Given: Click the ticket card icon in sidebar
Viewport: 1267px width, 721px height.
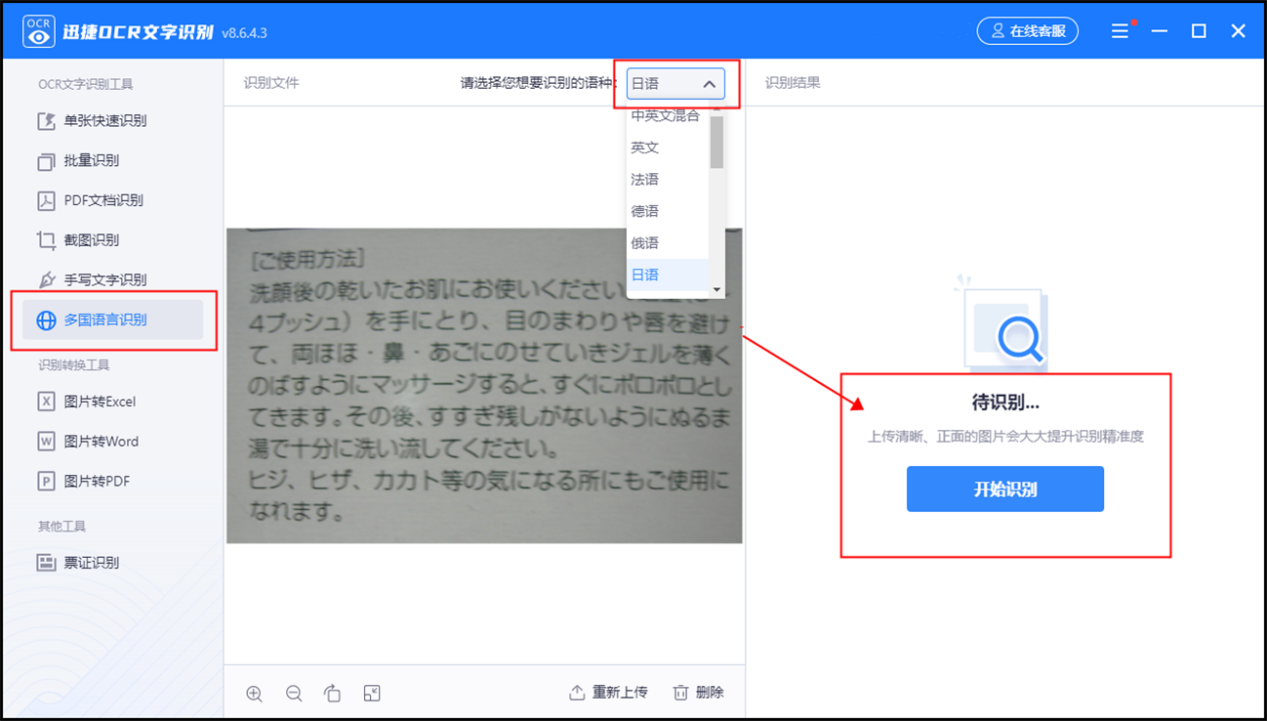Looking at the screenshot, I should 46,563.
